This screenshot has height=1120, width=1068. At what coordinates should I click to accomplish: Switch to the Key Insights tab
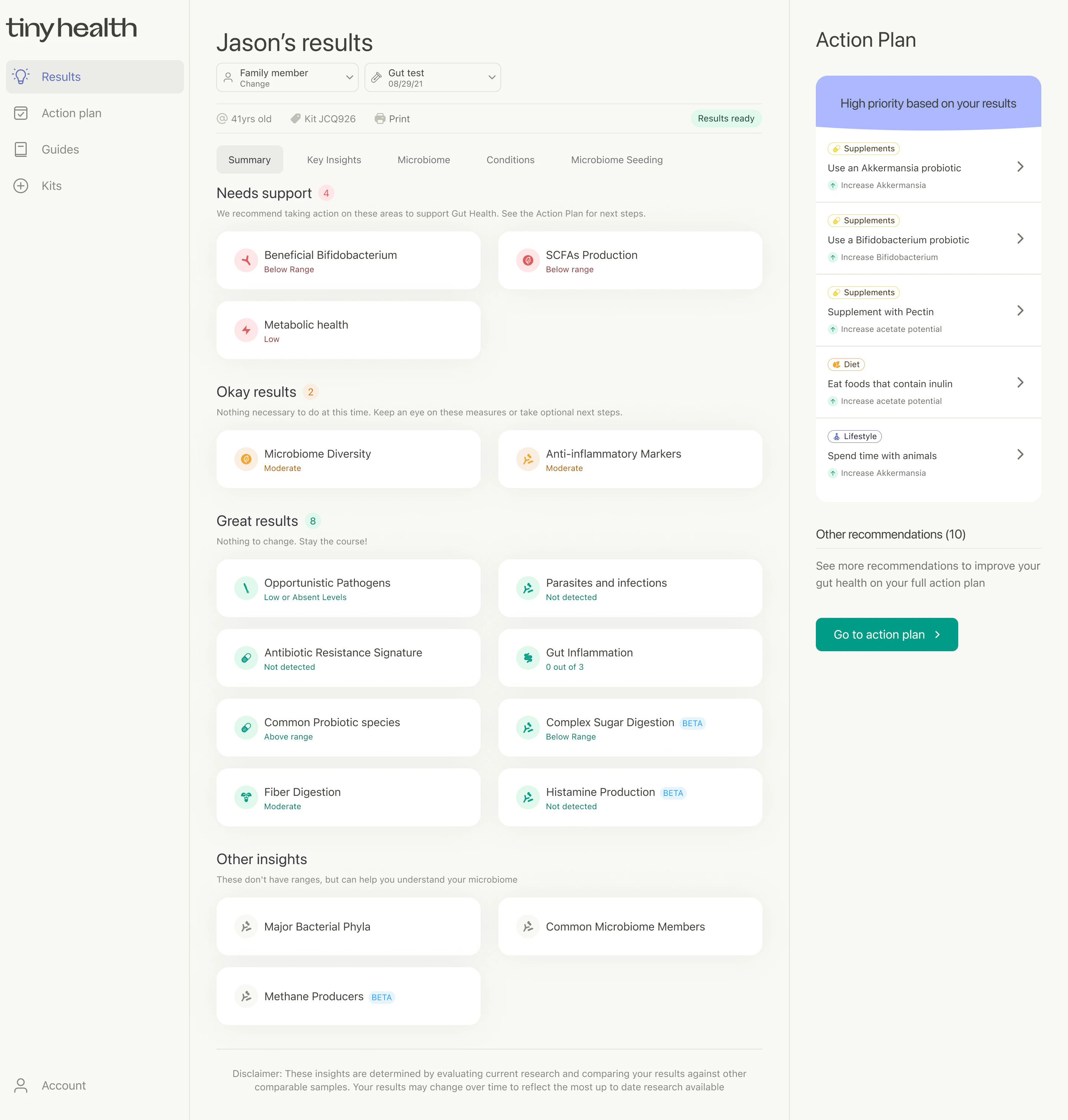point(334,160)
